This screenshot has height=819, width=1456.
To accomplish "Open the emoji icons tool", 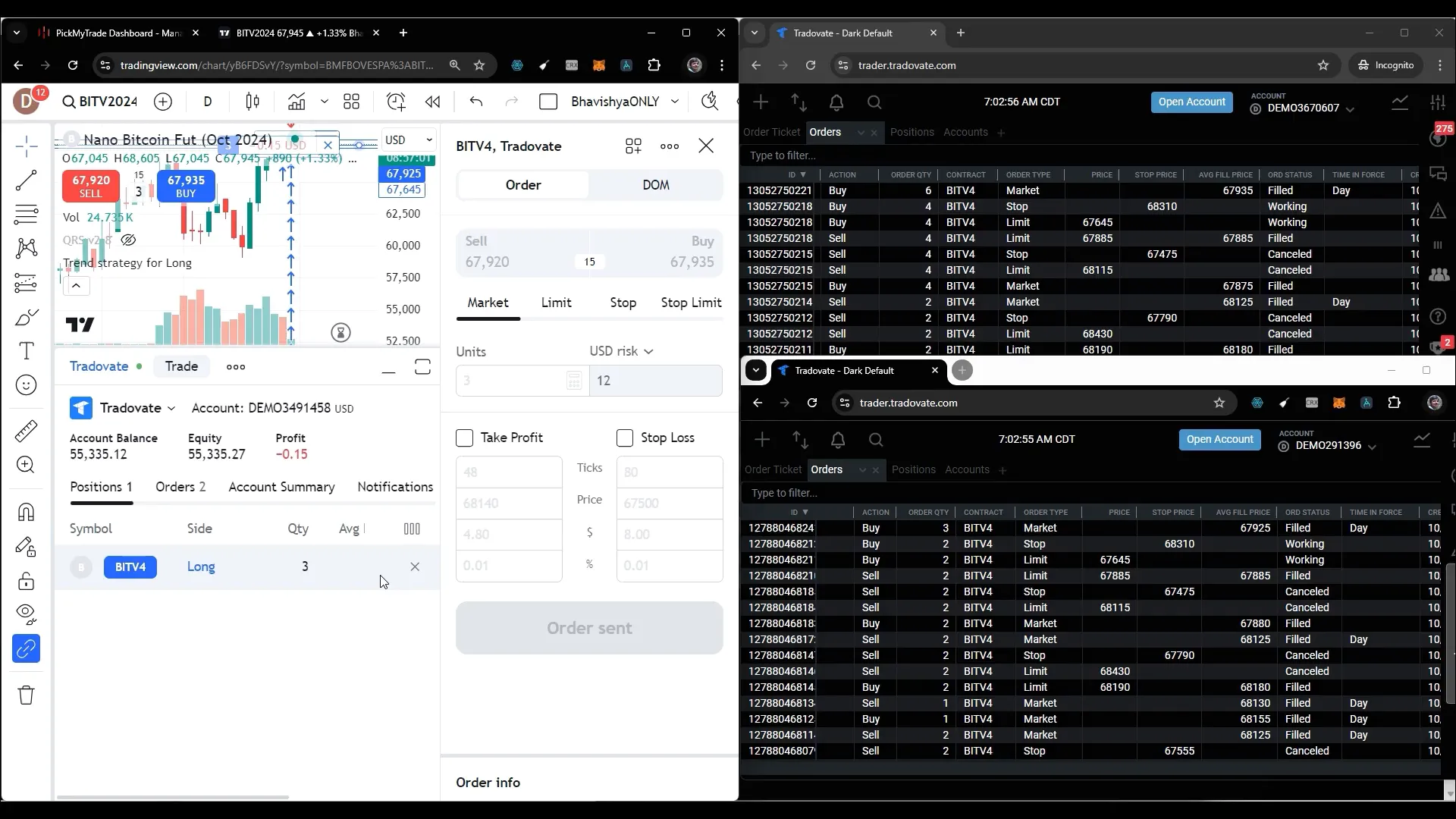I will (27, 385).
